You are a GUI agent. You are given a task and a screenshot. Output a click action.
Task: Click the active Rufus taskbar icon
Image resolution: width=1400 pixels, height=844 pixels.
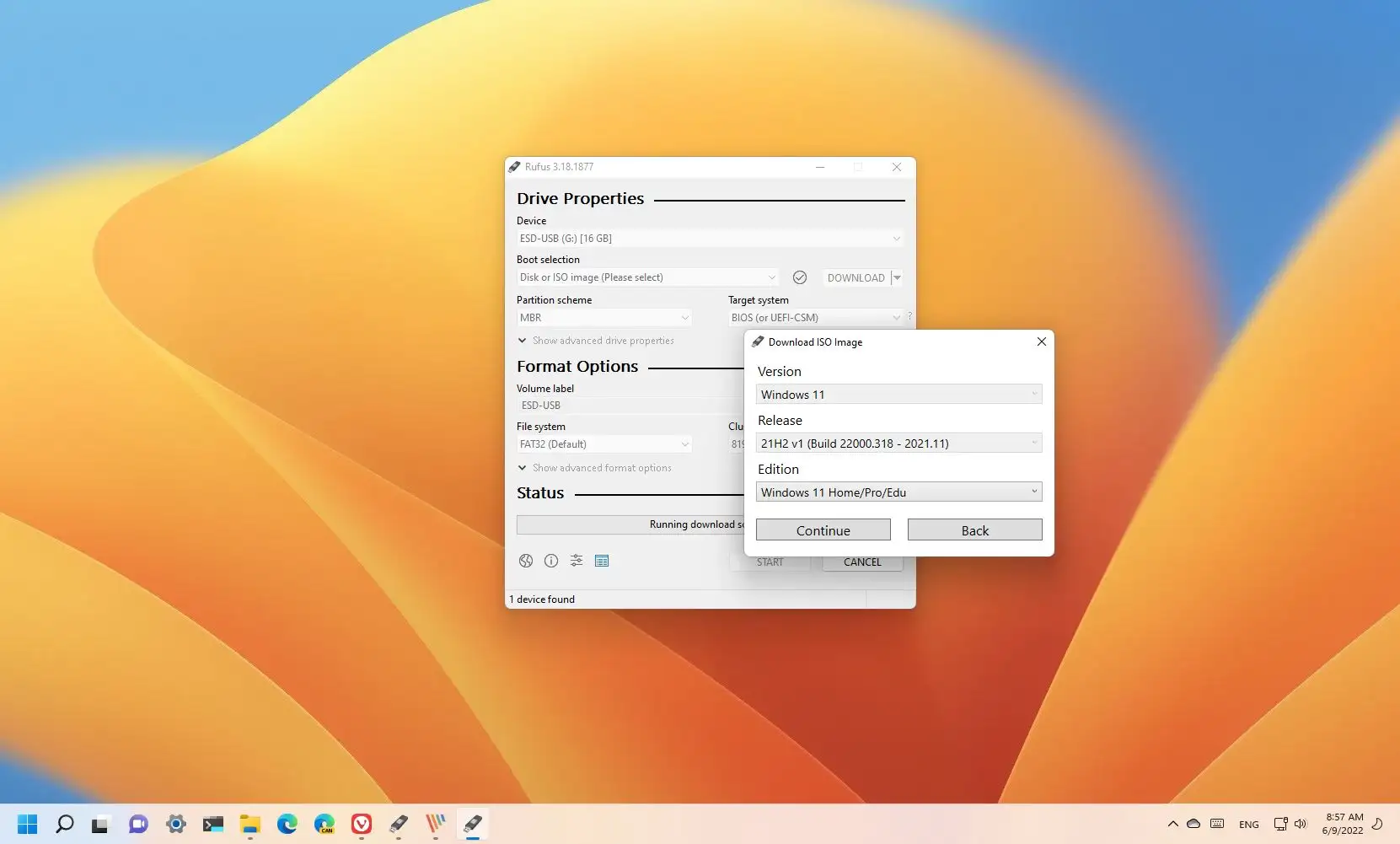point(473,824)
